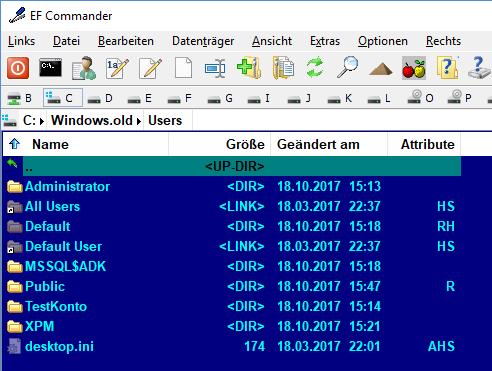
Task: Select the Administrator folder
Action: [232, 186]
